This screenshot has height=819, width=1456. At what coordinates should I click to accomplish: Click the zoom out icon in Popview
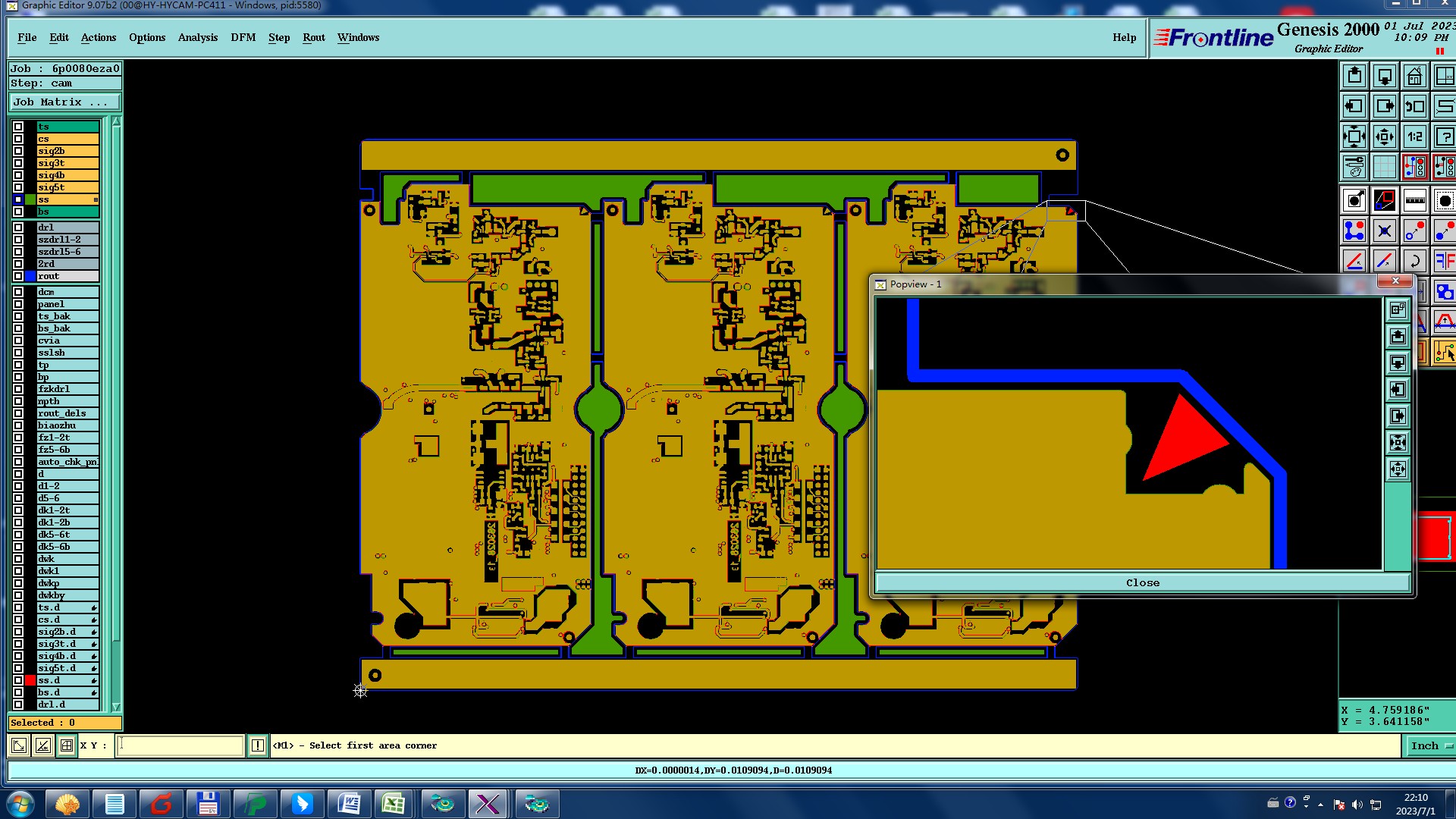(x=1398, y=469)
